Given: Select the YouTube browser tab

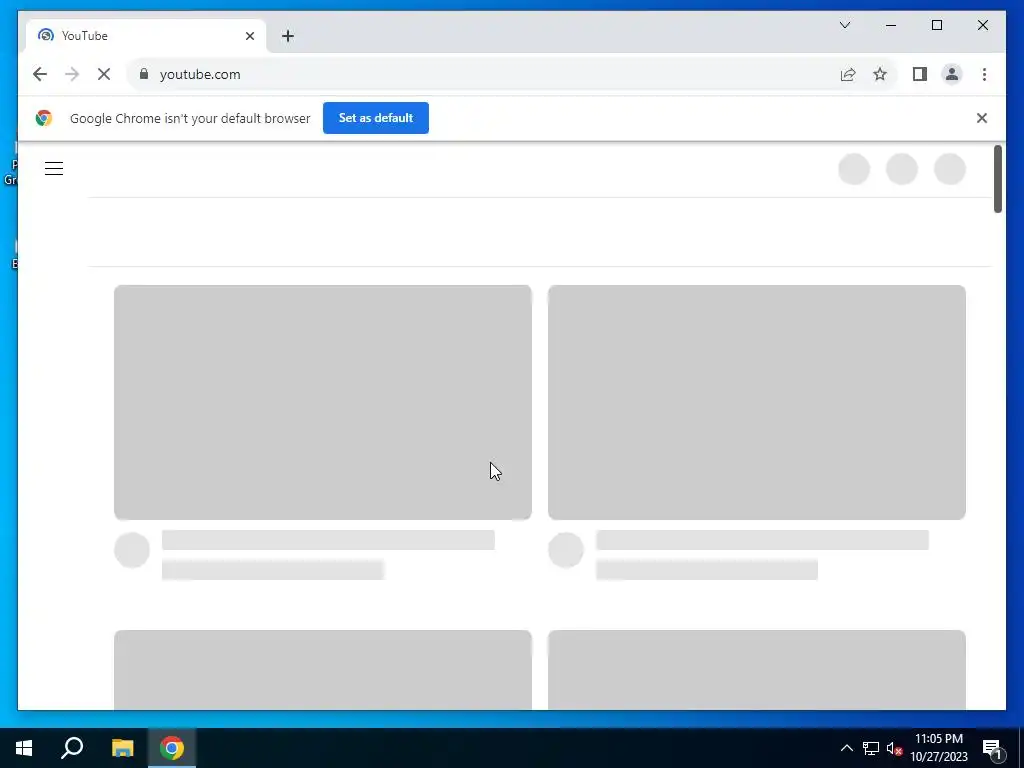Looking at the screenshot, I should point(145,36).
